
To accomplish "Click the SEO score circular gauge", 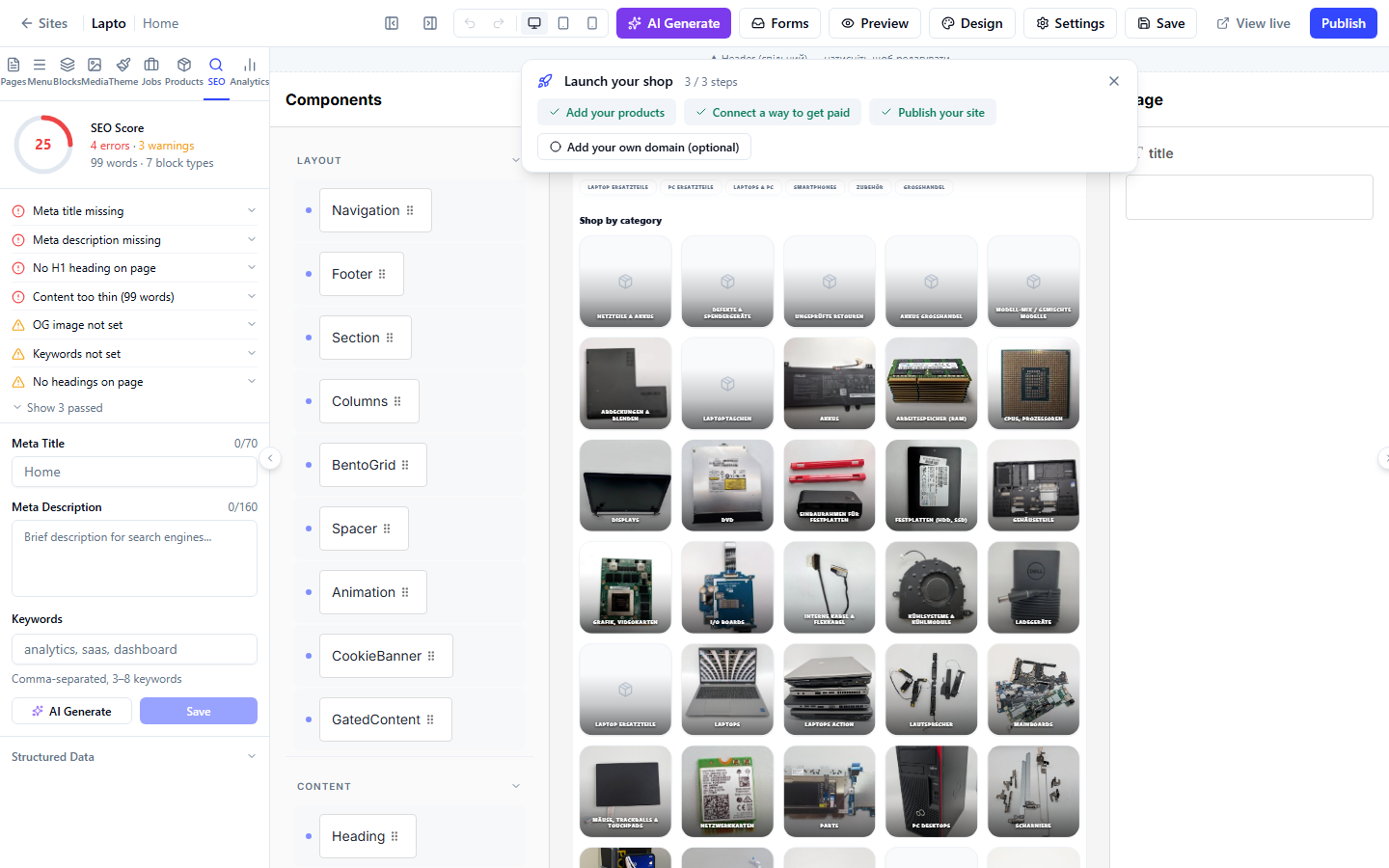I will [43, 145].
